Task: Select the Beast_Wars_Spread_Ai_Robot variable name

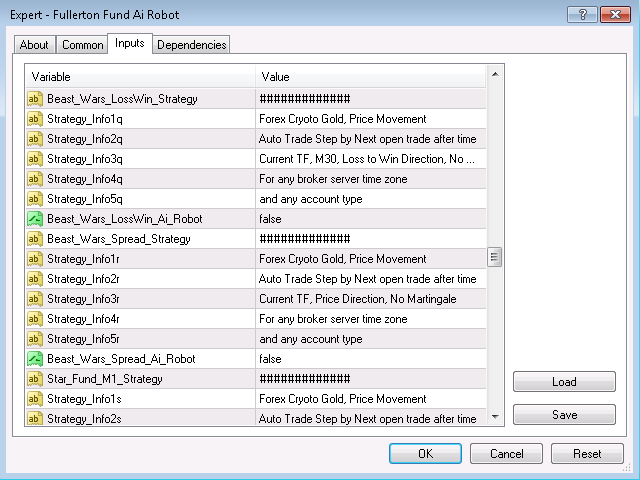Action: 121,359
